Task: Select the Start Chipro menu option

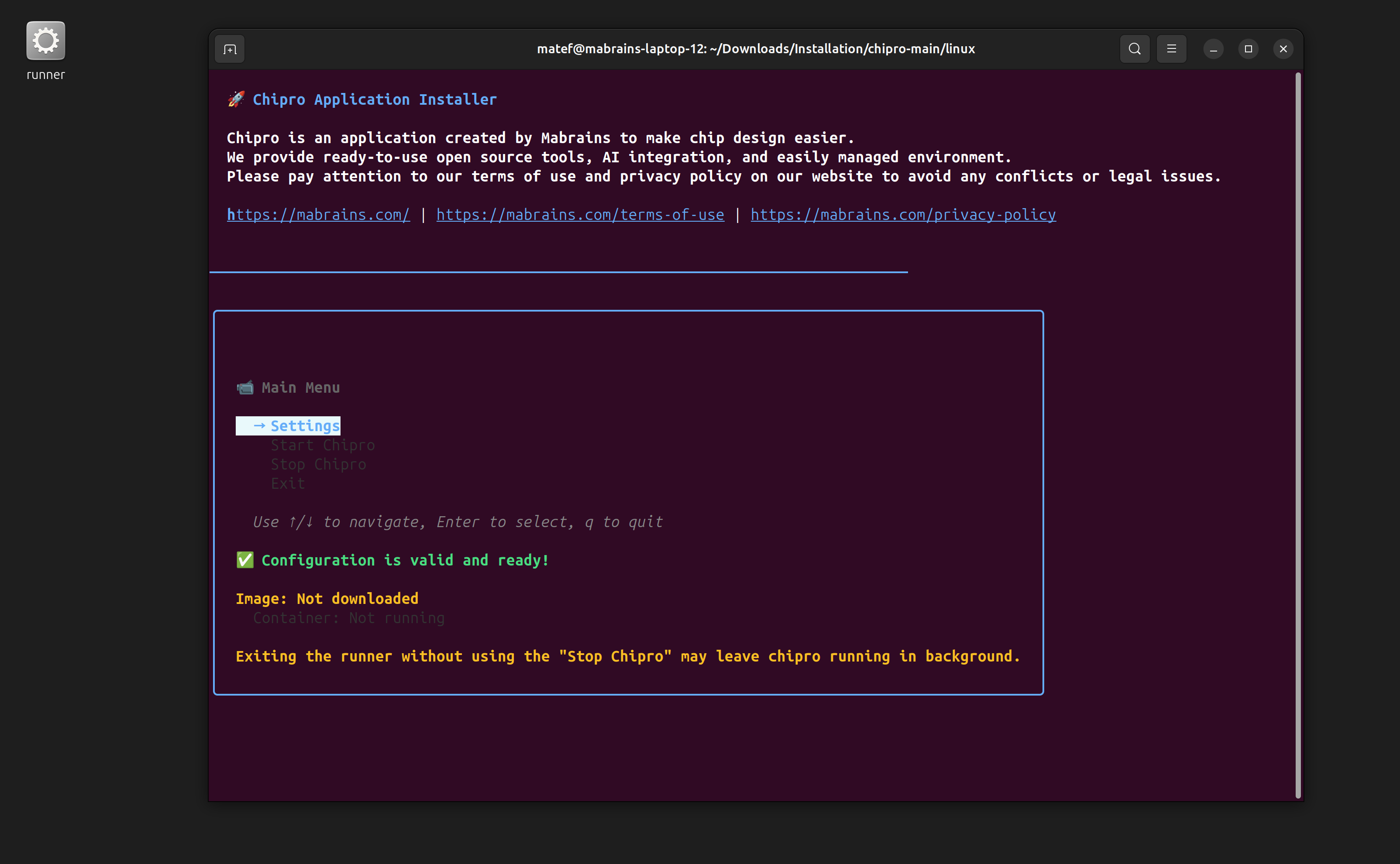Action: click(323, 445)
